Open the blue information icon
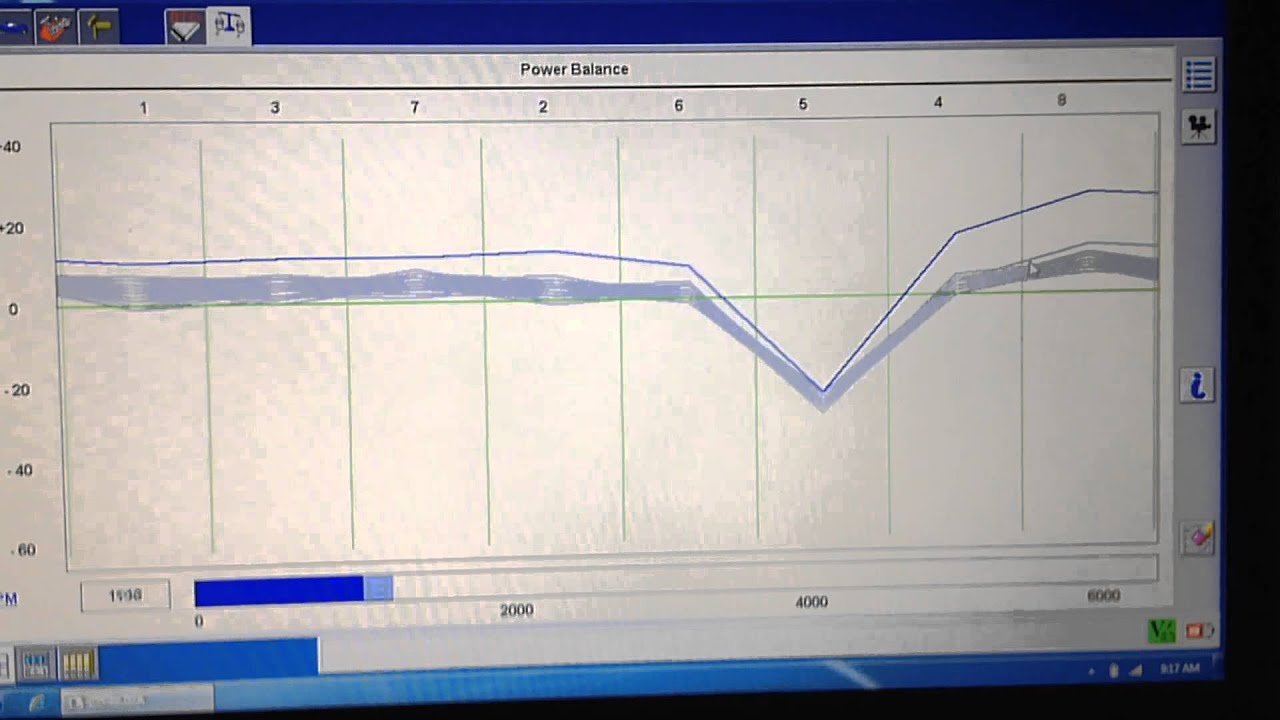 click(x=1198, y=385)
